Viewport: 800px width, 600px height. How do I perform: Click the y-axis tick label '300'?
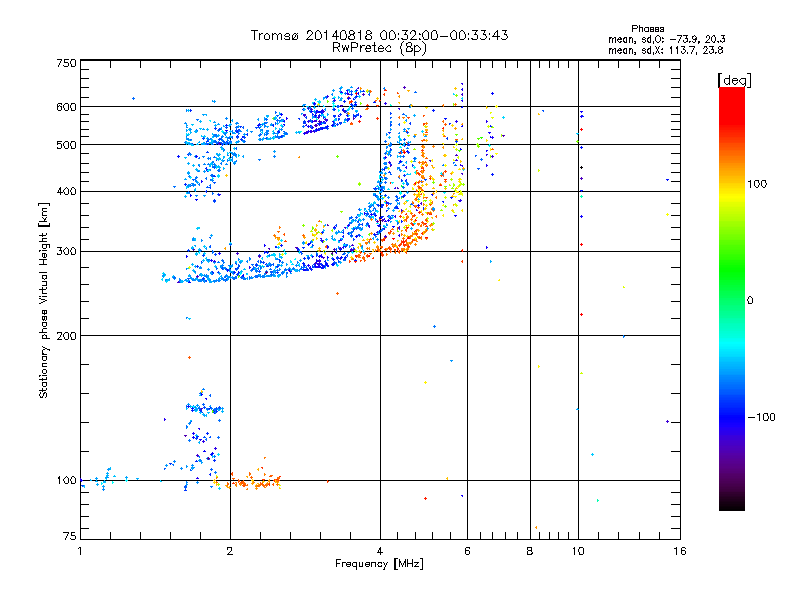point(67,252)
